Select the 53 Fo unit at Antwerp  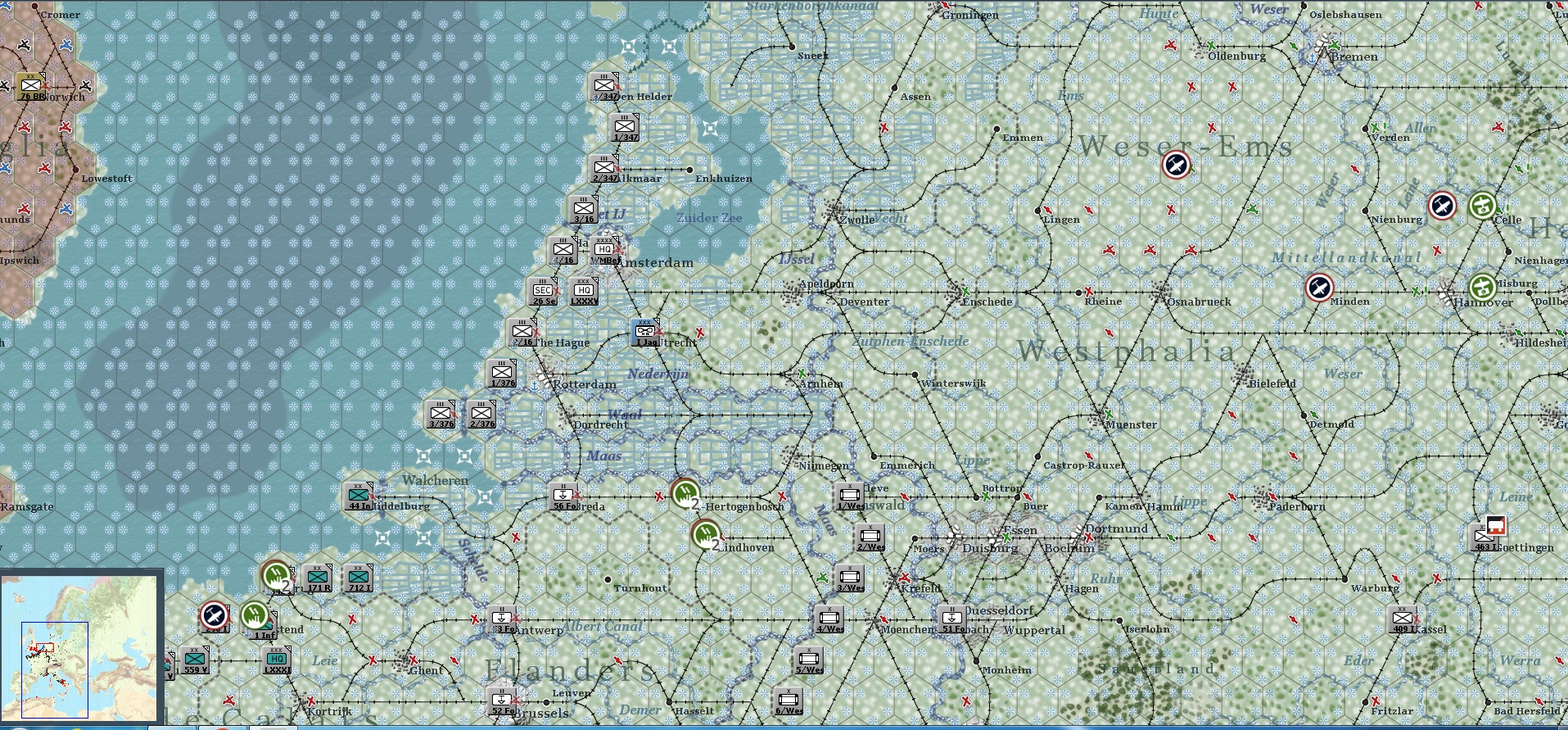pos(502,619)
